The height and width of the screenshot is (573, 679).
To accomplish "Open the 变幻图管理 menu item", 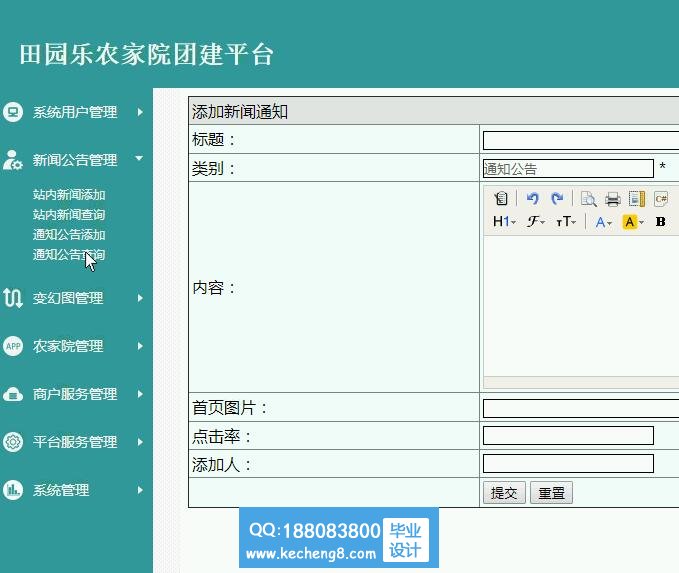I will point(68,298).
